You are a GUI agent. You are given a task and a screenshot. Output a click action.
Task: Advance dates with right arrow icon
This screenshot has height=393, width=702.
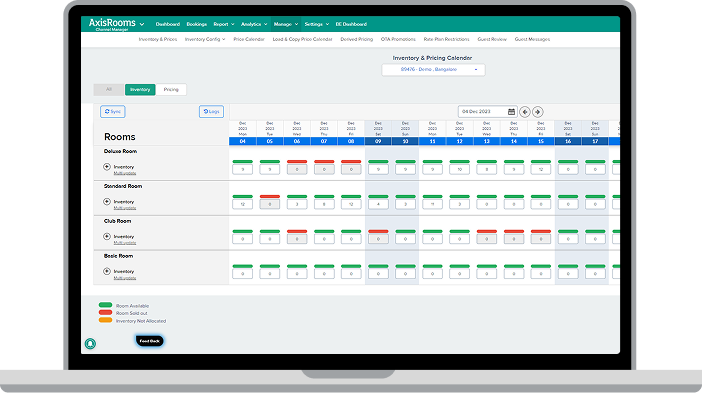[538, 112]
